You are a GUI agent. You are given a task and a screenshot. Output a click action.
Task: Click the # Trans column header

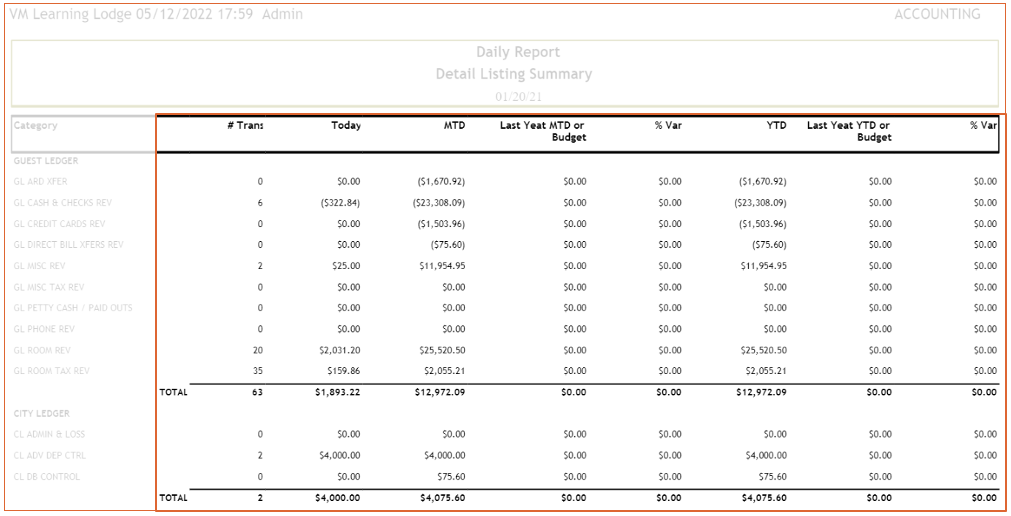pyautogui.click(x=245, y=126)
